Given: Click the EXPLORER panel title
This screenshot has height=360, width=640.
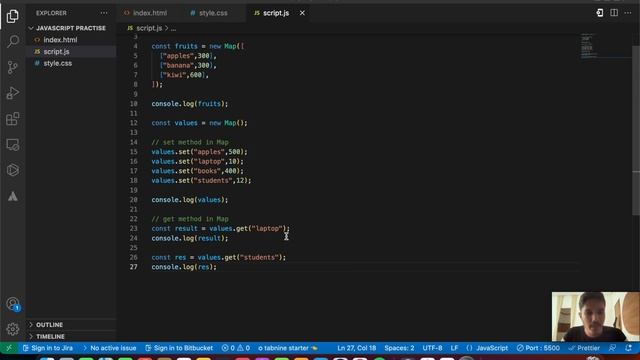Looking at the screenshot, I should coord(51,13).
